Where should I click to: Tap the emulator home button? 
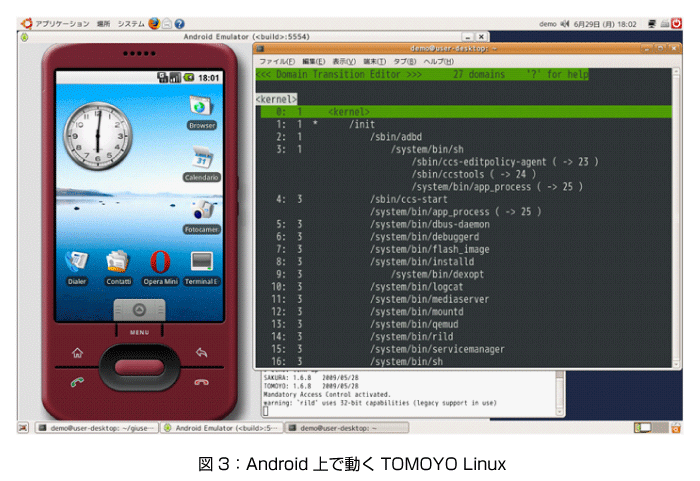point(78,353)
